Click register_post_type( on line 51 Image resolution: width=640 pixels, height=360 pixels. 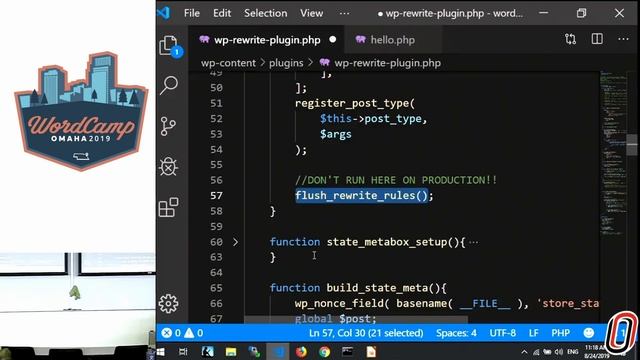[355, 103]
